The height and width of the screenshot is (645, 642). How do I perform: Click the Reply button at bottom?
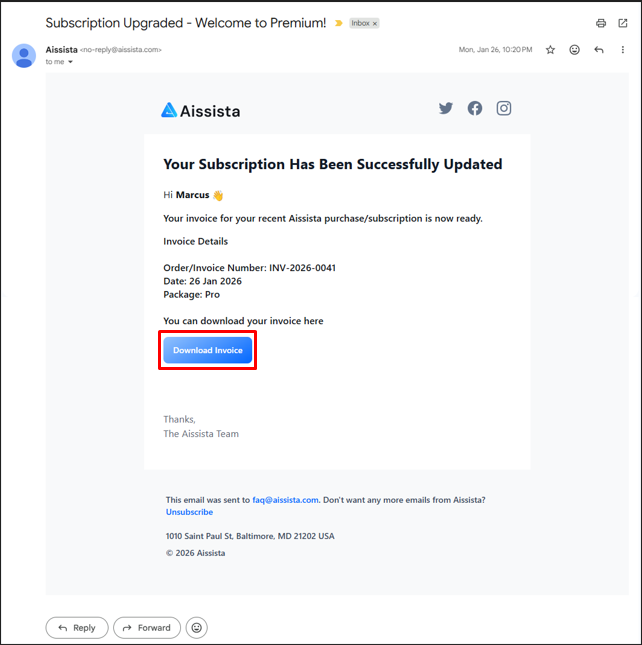point(77,628)
